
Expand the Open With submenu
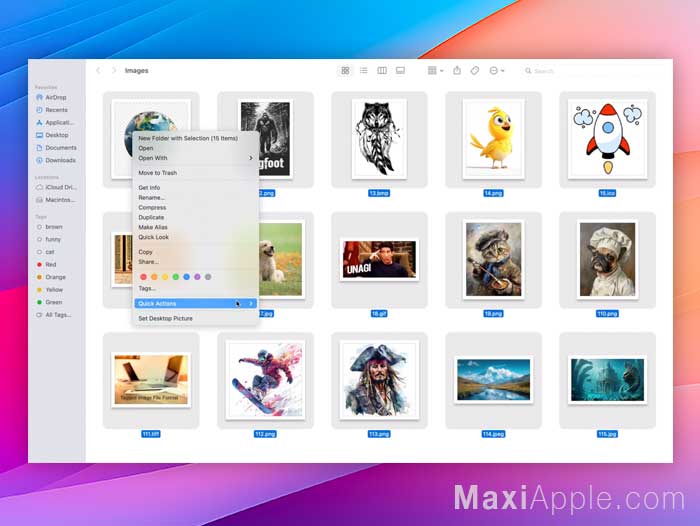pos(196,158)
